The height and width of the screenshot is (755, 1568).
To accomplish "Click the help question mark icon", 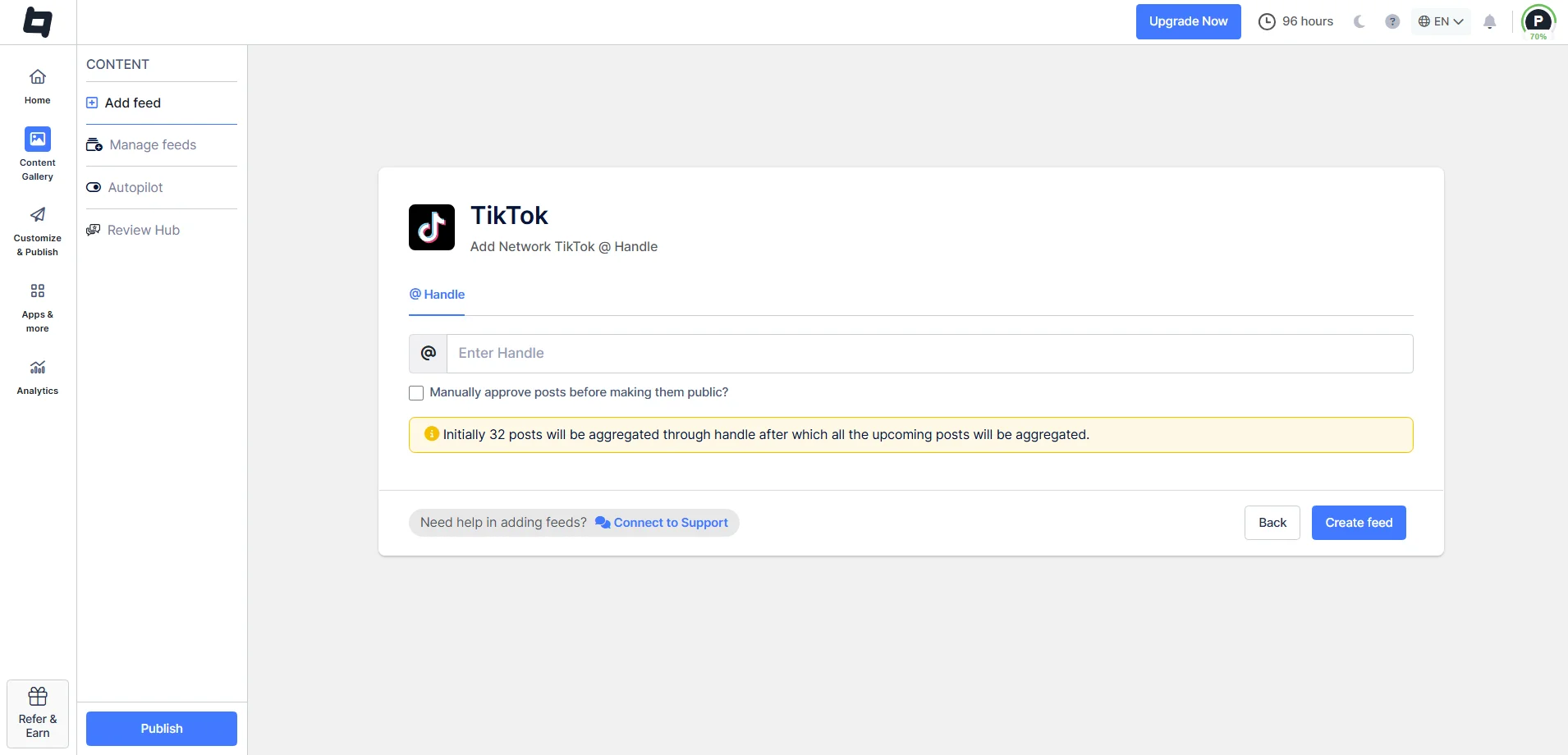I will pyautogui.click(x=1392, y=22).
